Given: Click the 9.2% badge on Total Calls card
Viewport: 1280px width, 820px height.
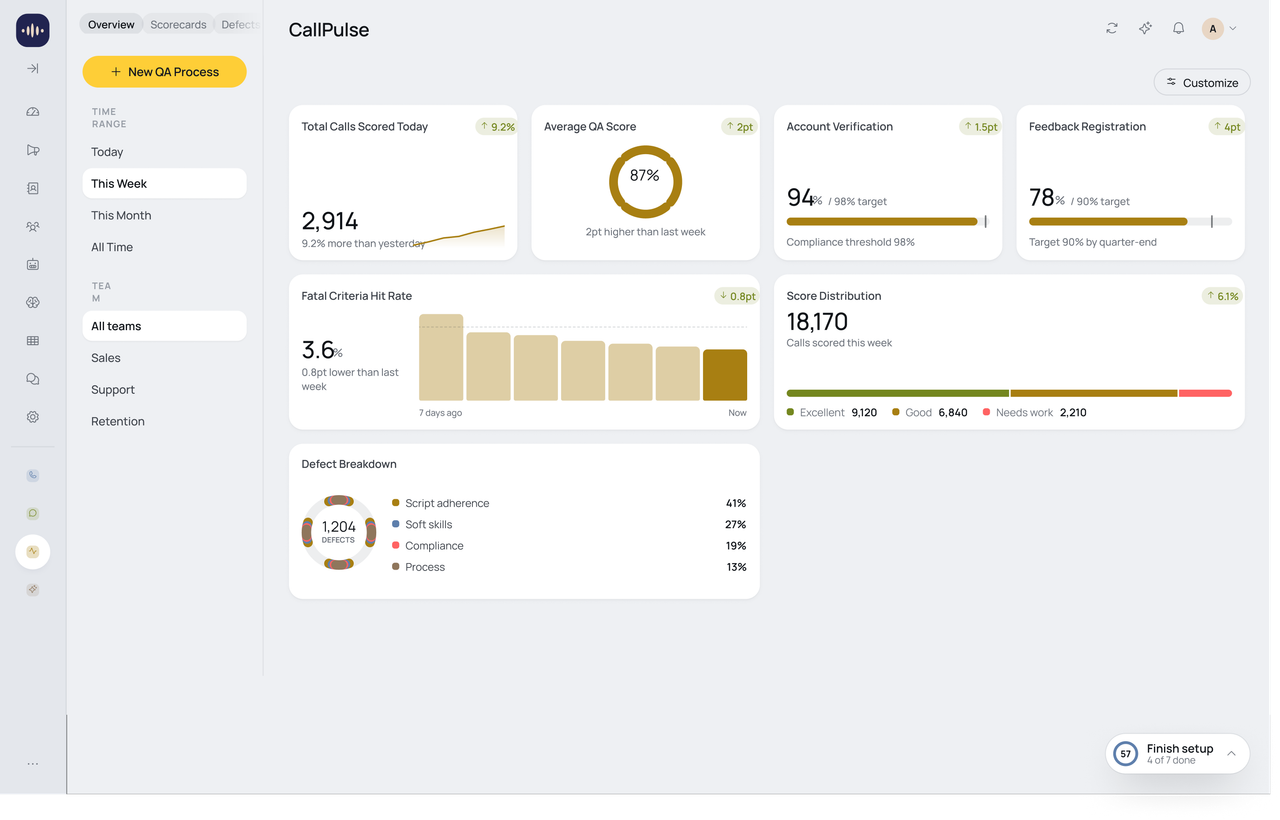Looking at the screenshot, I should click(x=497, y=127).
